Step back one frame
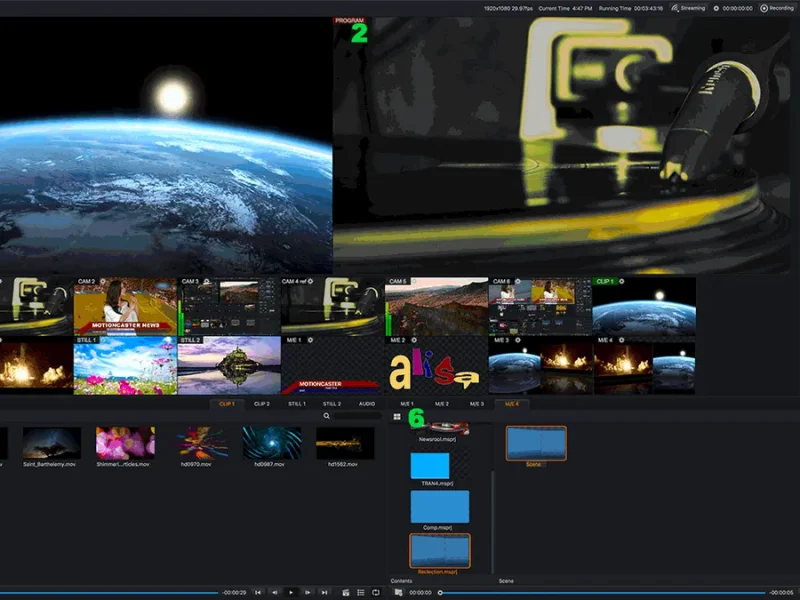The height and width of the screenshot is (600, 800). pos(275,592)
